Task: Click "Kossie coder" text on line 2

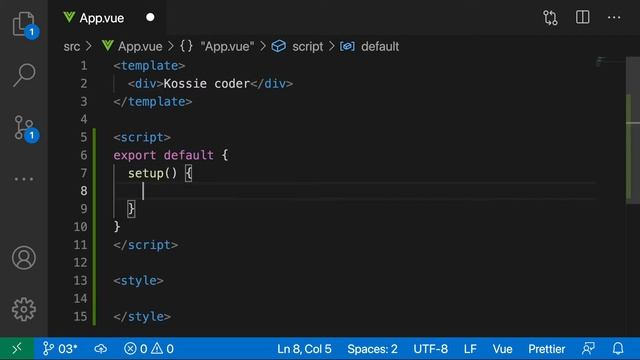Action: (x=207, y=84)
